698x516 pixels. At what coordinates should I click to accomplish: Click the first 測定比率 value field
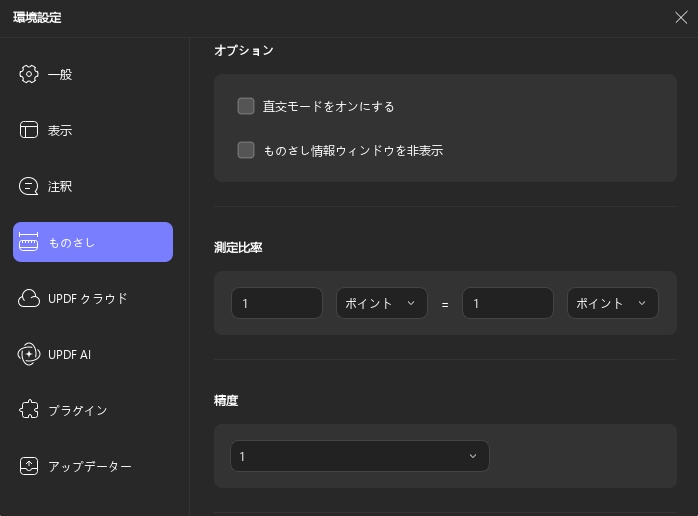coord(277,303)
